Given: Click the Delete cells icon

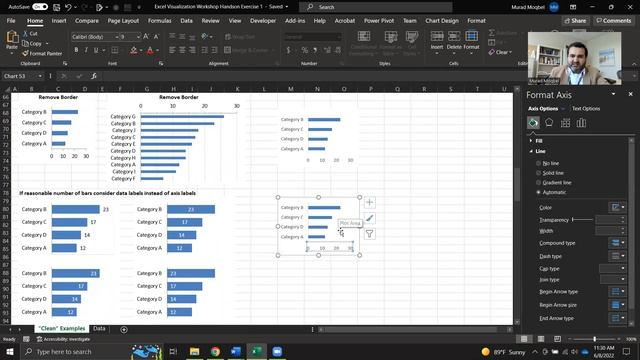Looking at the screenshot, I should [x=454, y=37].
